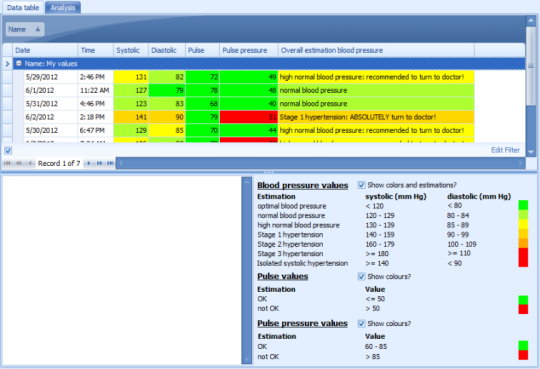The image size is (540, 369).
Task: Click Overall estimation blood pressure column header
Action: tap(376, 50)
